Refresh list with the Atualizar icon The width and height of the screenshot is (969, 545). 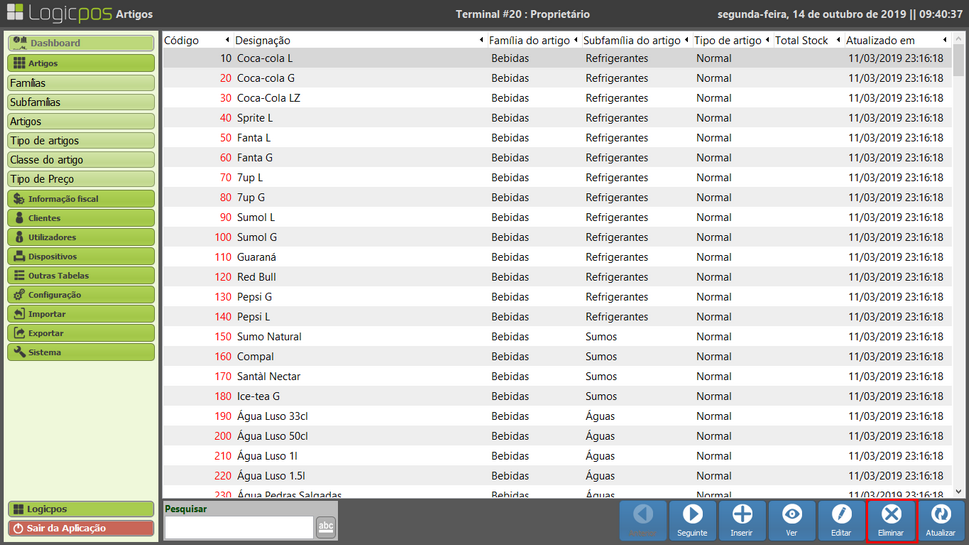click(x=941, y=515)
